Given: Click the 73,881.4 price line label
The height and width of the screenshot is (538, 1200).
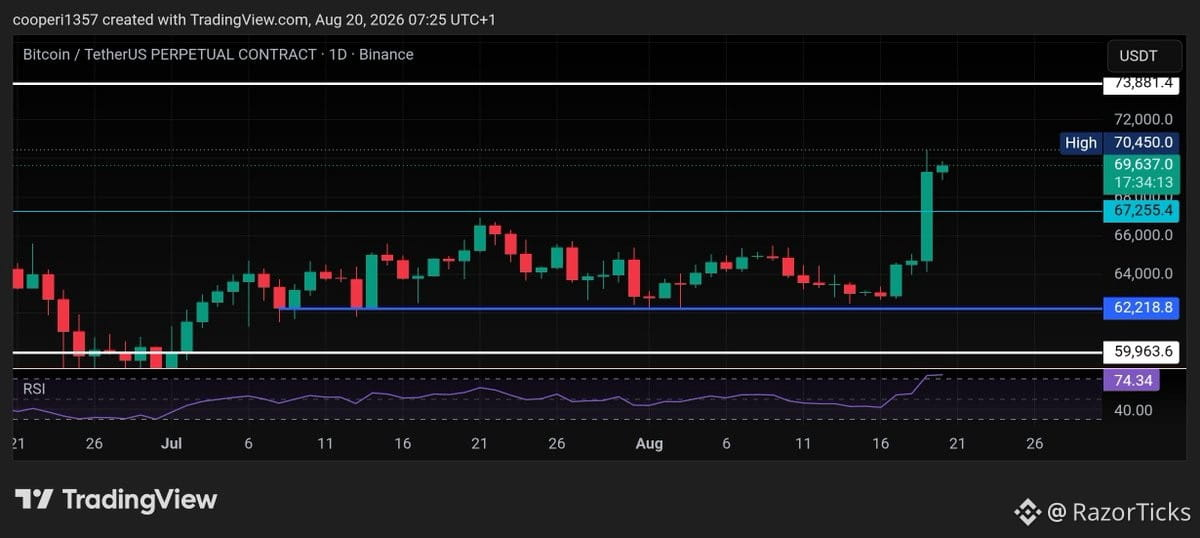Looking at the screenshot, I should click(1140, 84).
